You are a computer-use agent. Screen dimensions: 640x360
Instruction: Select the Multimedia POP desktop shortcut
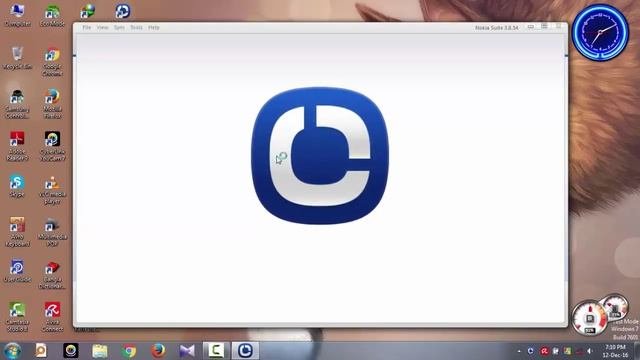point(52,231)
